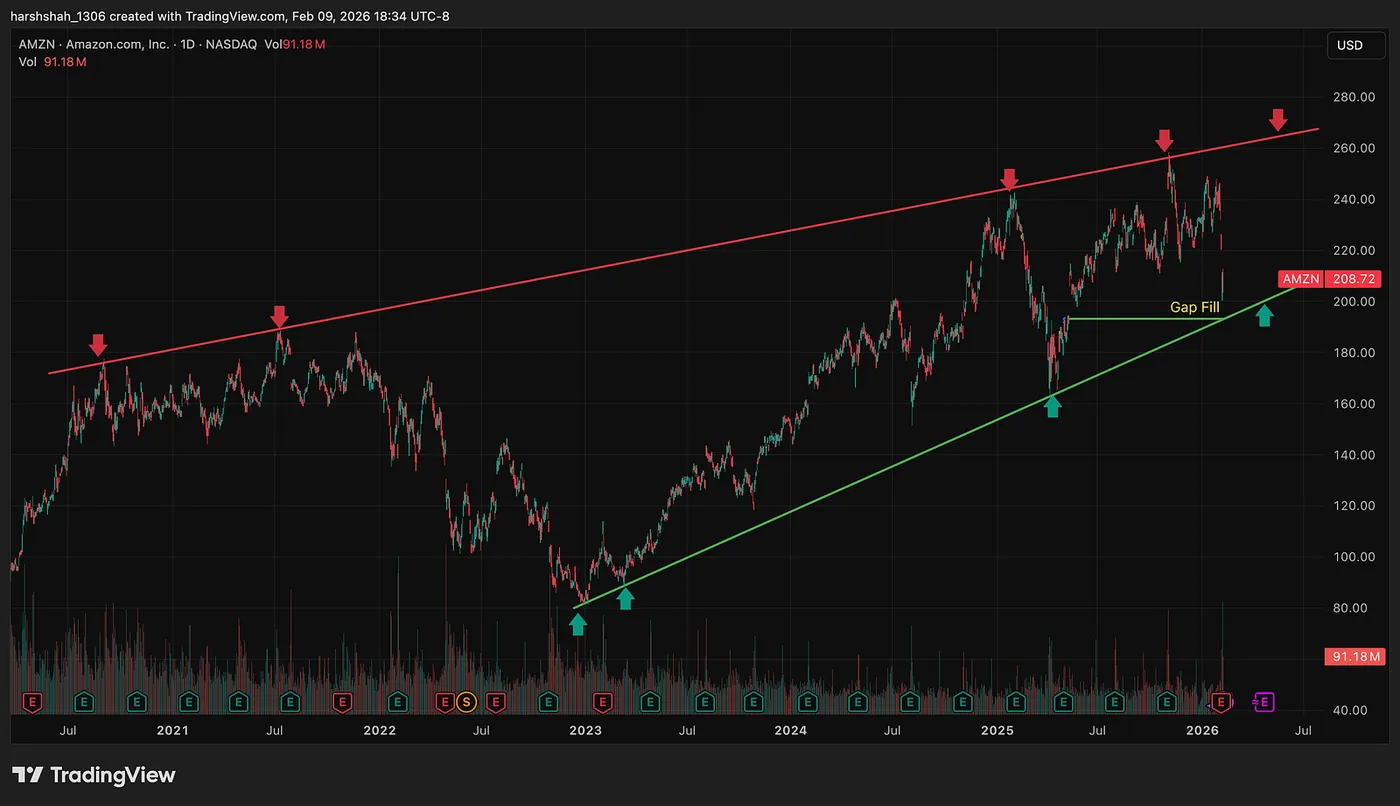This screenshot has width=1400, height=806.
Task: Open the red earnings marker at 2026
Action: click(1221, 702)
